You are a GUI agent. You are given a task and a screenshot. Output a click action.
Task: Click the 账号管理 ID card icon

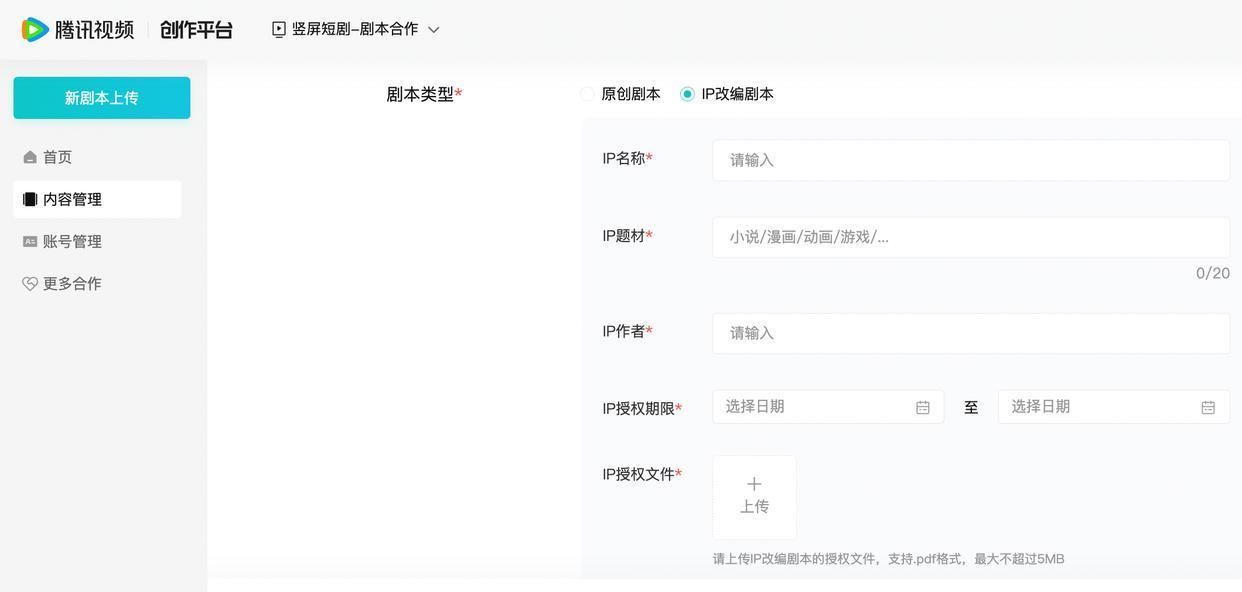pyautogui.click(x=30, y=242)
